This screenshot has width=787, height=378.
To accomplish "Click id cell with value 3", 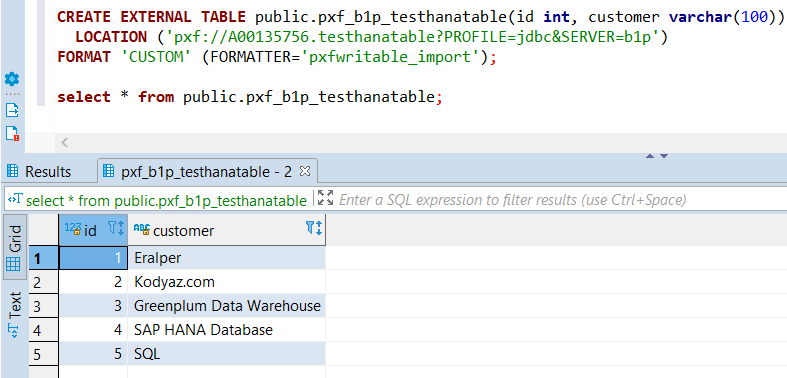I will point(93,306).
